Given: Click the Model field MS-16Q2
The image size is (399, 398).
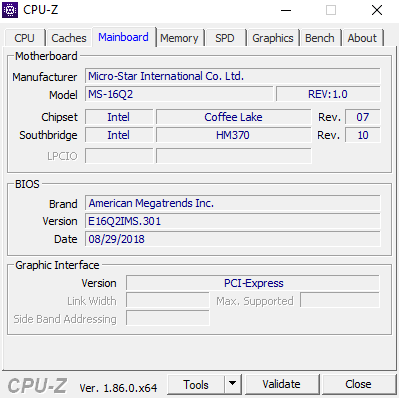Looking at the screenshot, I should coord(179,94).
